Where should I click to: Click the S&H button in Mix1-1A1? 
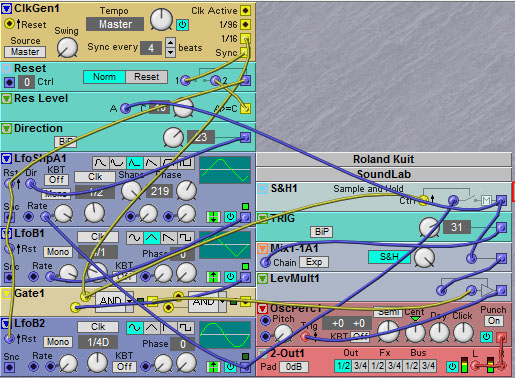click(389, 257)
